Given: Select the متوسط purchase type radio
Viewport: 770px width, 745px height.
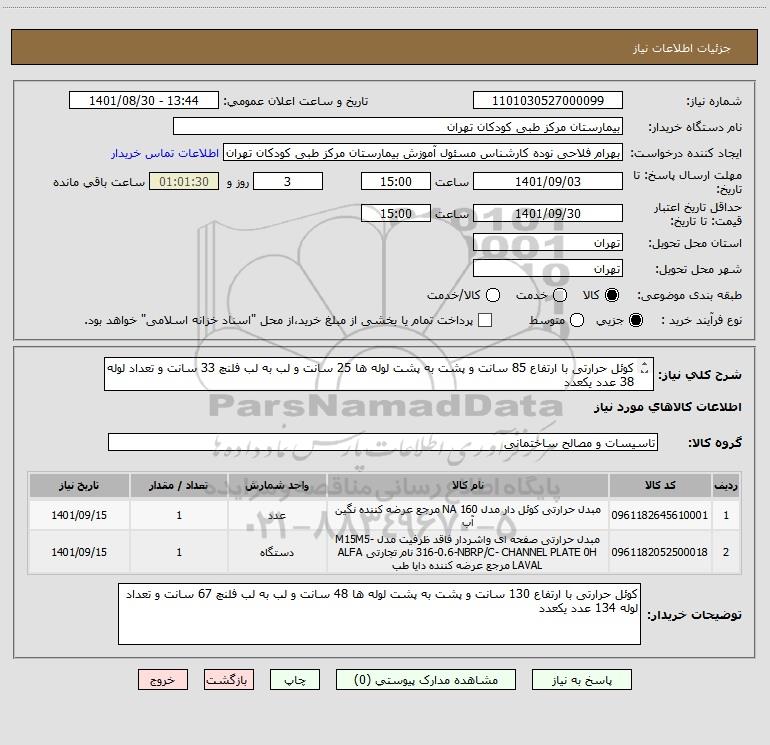Looking at the screenshot, I should pos(577,320).
